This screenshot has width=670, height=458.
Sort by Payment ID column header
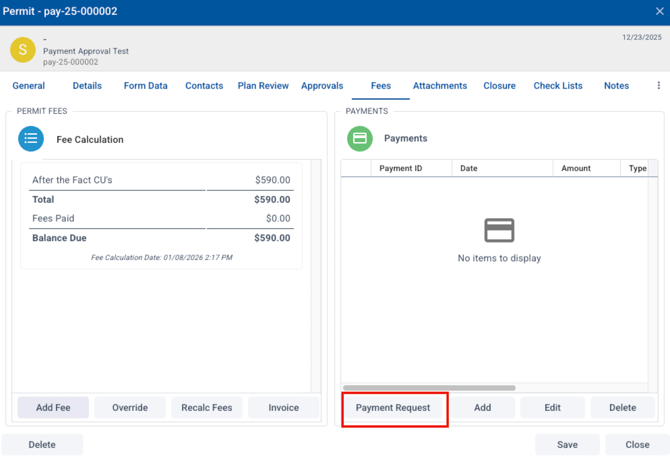point(401,169)
